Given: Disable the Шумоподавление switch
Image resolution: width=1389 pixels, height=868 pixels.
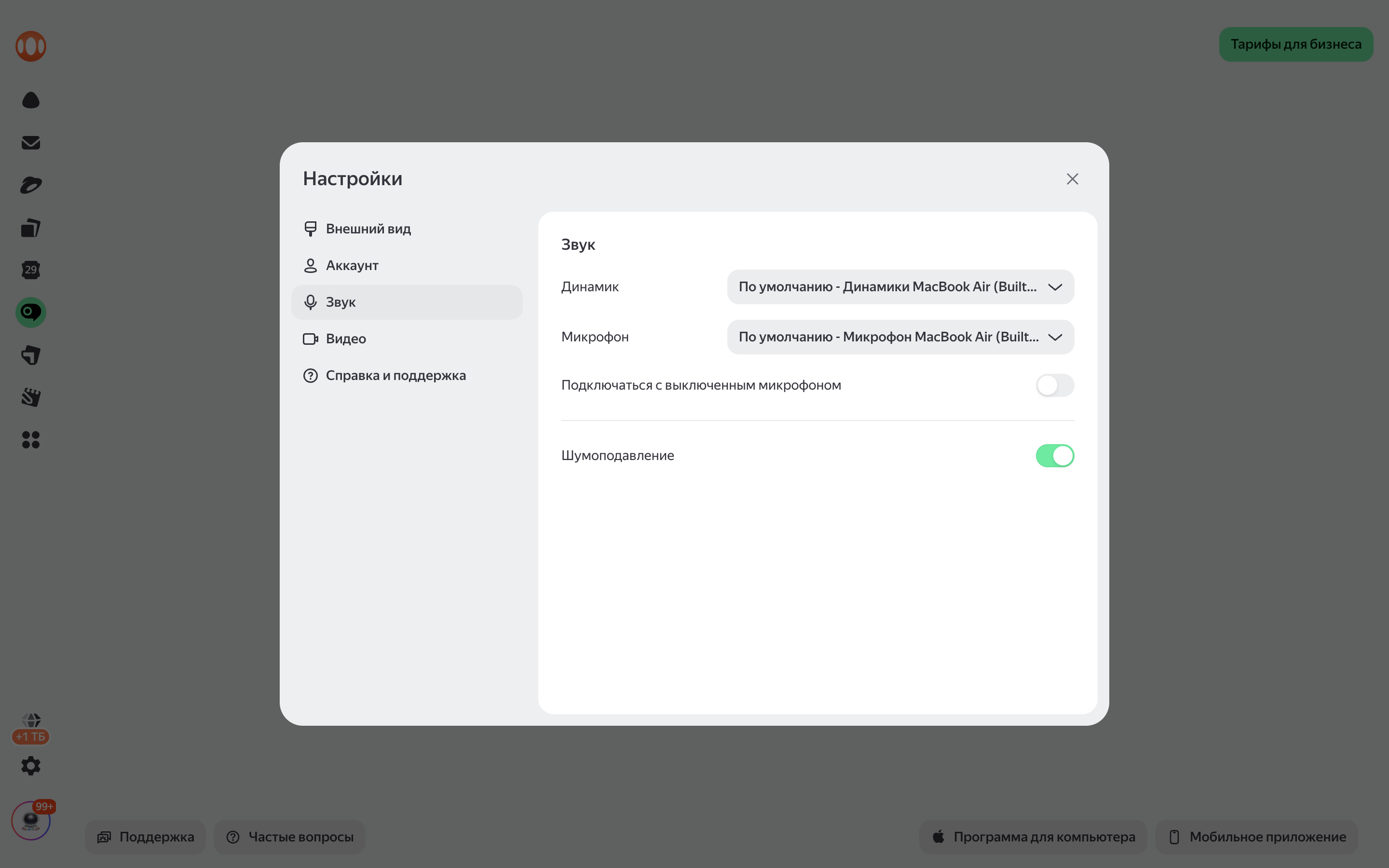Looking at the screenshot, I should (x=1055, y=456).
